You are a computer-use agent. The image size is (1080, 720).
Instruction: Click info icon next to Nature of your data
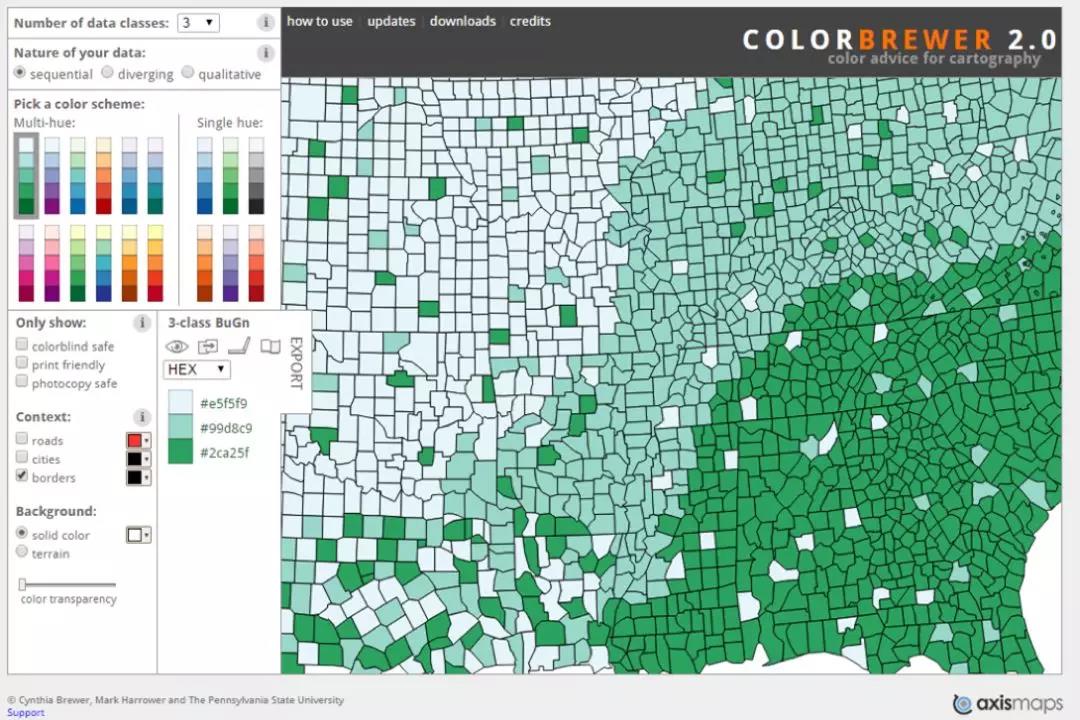click(x=265, y=53)
